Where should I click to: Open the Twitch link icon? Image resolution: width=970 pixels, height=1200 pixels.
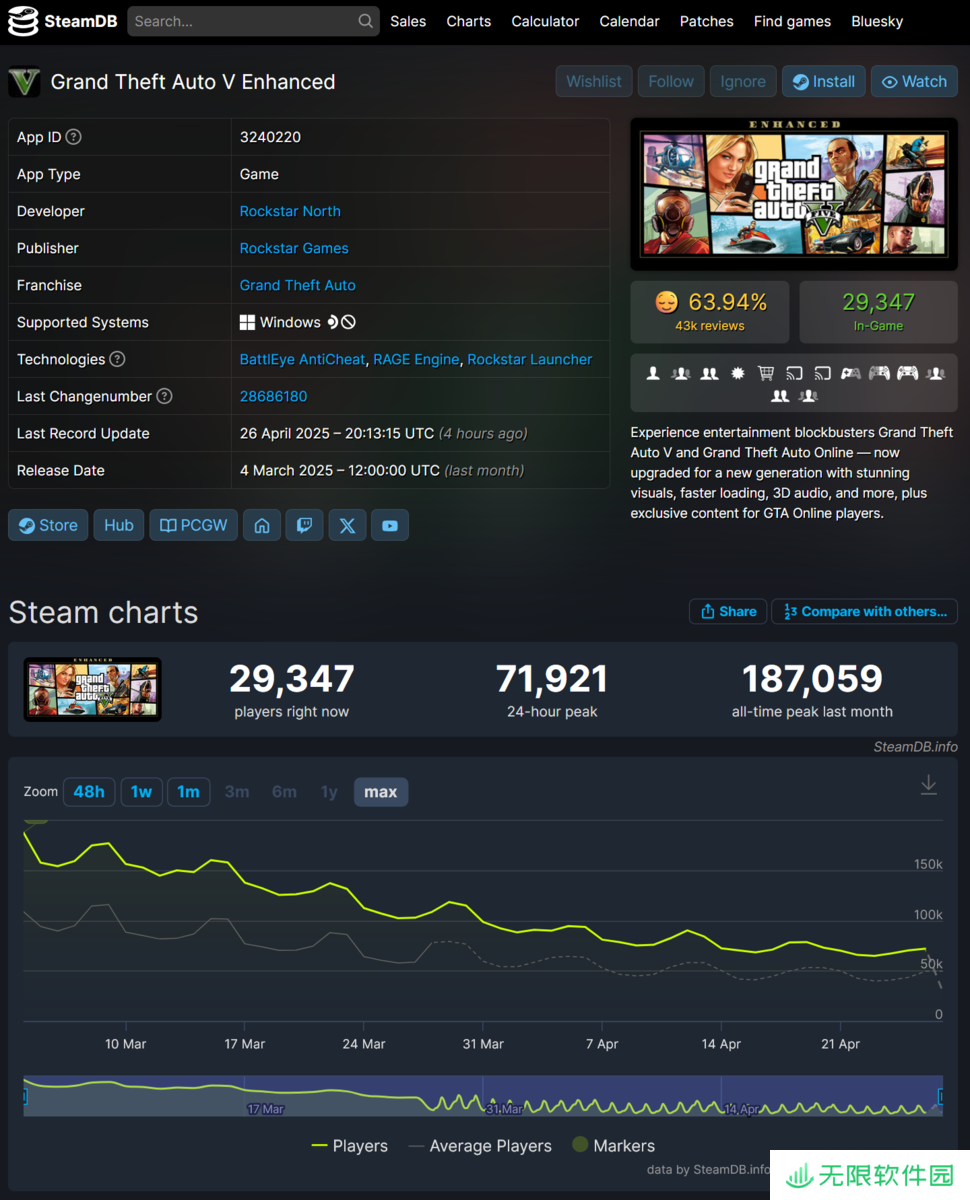pos(304,525)
